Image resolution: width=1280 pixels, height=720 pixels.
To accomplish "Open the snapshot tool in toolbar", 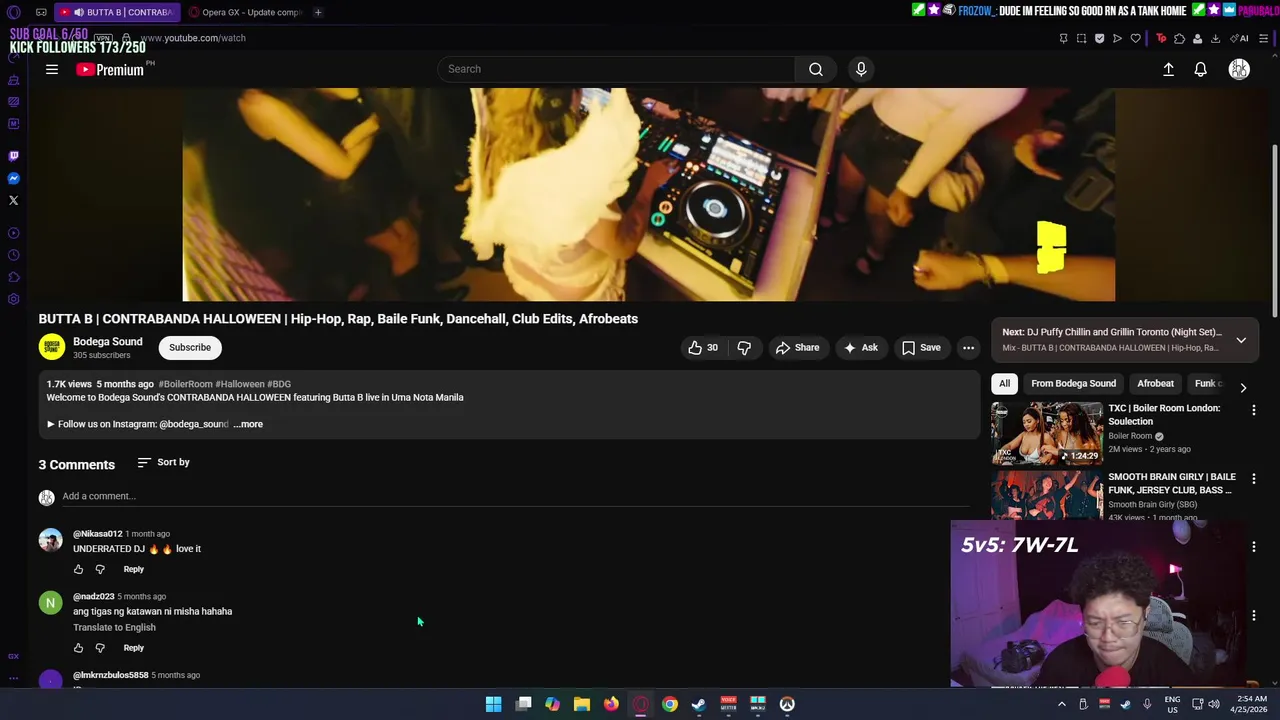I will click(x=1081, y=38).
